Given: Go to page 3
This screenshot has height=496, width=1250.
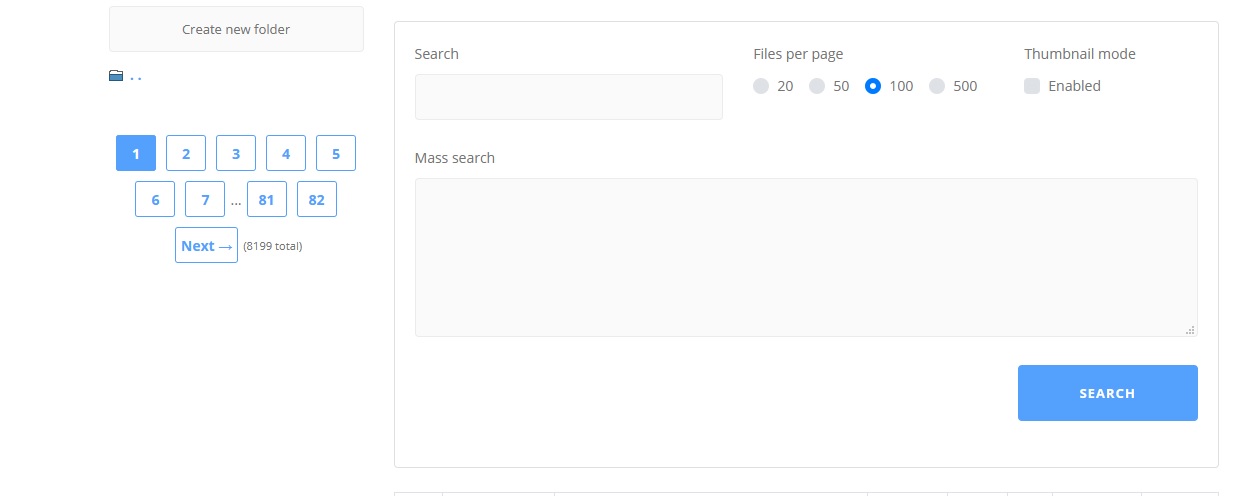Looking at the screenshot, I should click(x=236, y=153).
